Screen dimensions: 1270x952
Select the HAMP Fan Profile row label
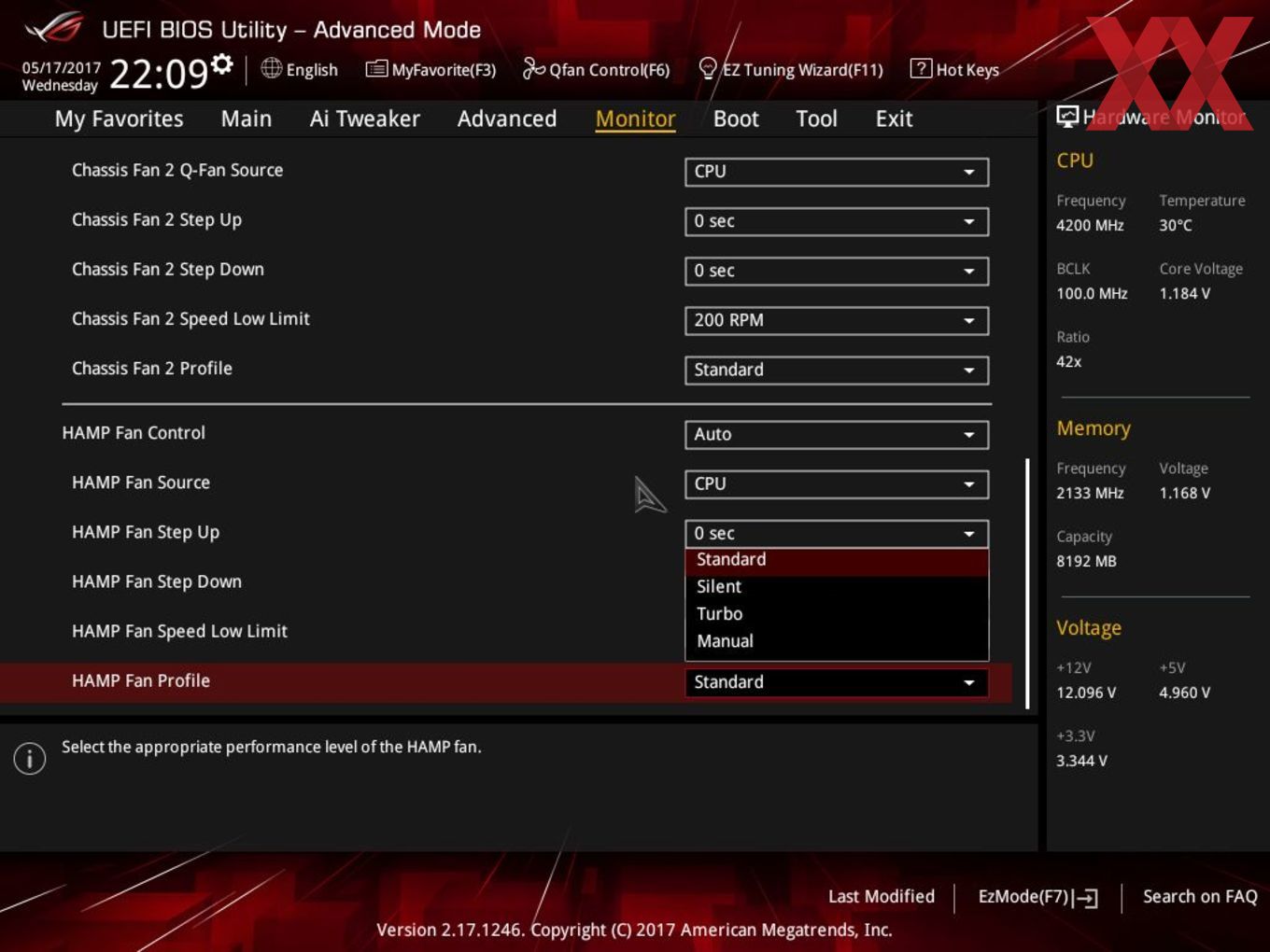tap(141, 681)
